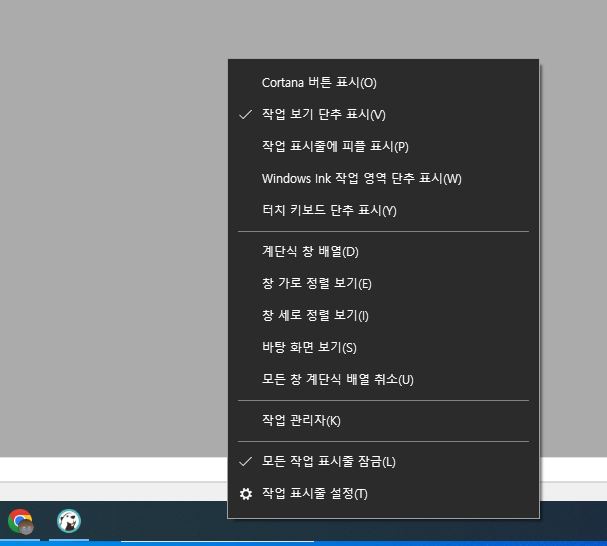Toggle 터치 키보드 단추 표시(Y)
The image size is (607, 546).
click(383, 210)
